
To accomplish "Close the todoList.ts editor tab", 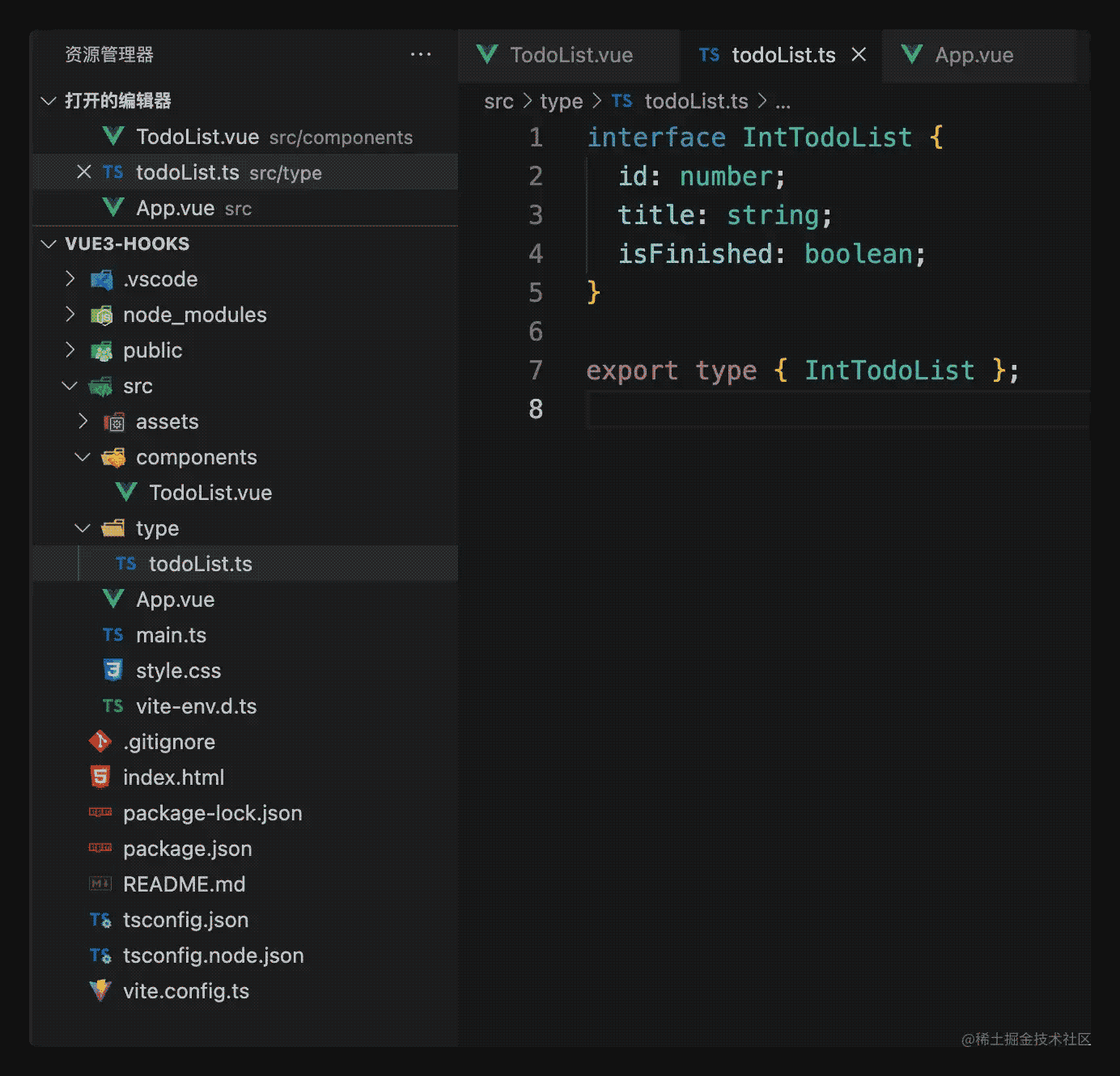I will click(859, 55).
